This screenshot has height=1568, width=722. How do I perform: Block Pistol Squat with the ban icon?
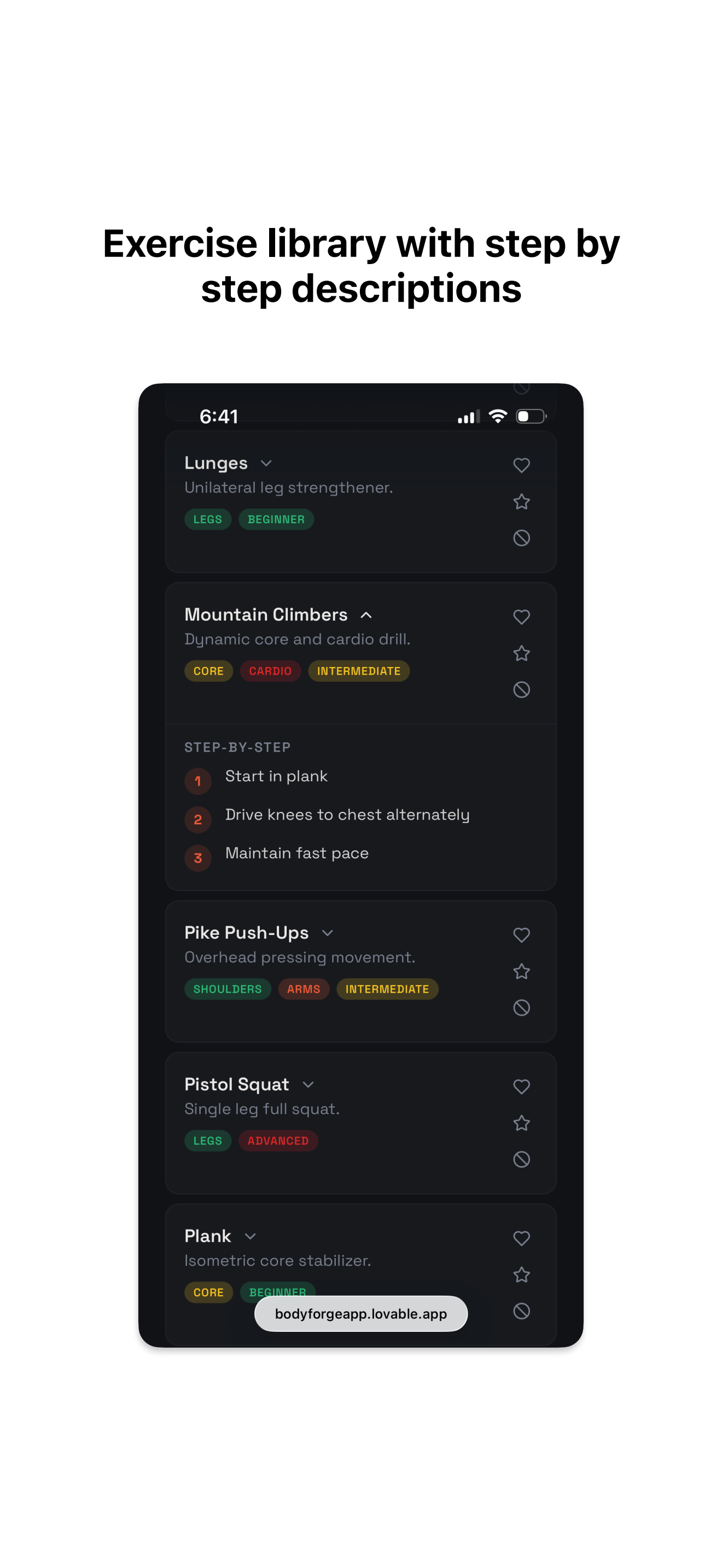pos(521,1160)
